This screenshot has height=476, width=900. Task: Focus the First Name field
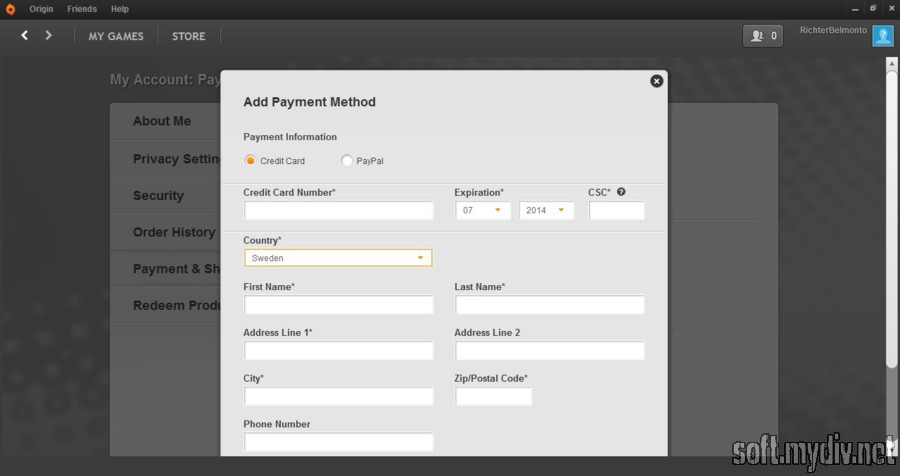click(x=339, y=304)
